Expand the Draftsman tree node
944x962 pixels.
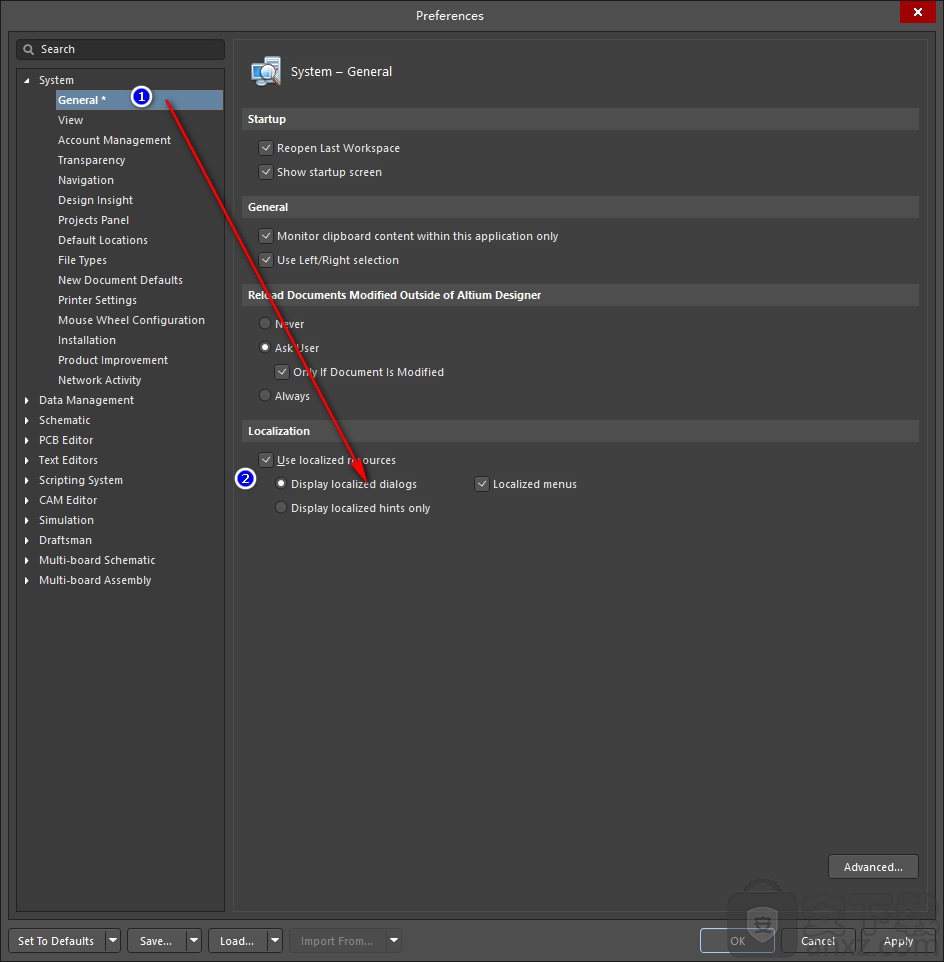(x=26, y=541)
